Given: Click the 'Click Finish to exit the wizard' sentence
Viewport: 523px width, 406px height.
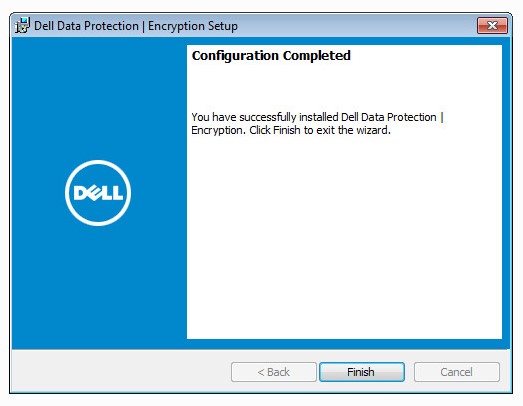Looking at the screenshot, I should (320, 130).
